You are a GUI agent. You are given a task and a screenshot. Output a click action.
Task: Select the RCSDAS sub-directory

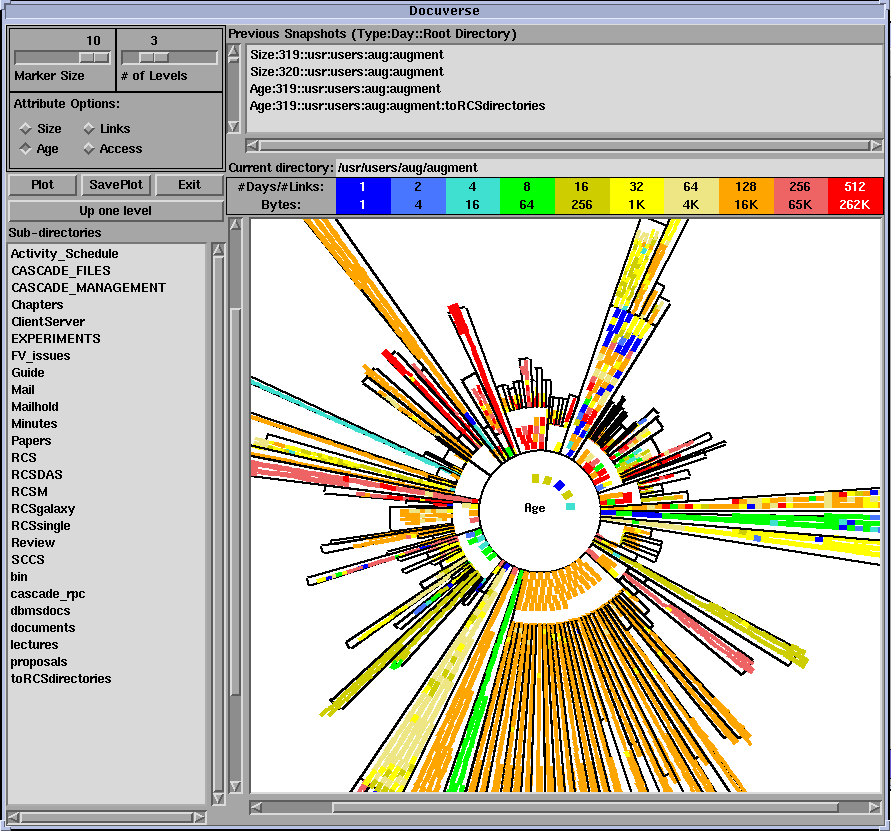pyautogui.click(x=37, y=475)
